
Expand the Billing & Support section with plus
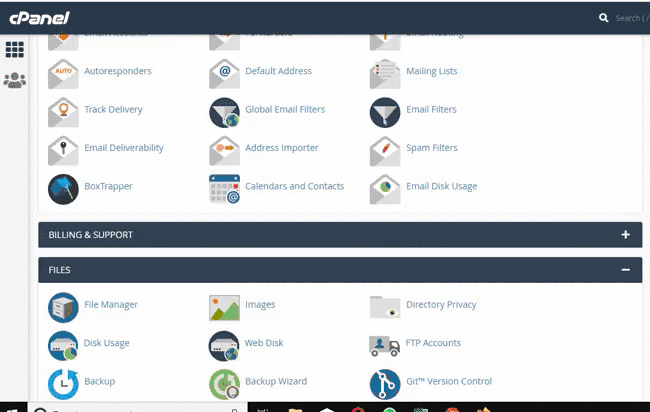pyautogui.click(x=626, y=235)
